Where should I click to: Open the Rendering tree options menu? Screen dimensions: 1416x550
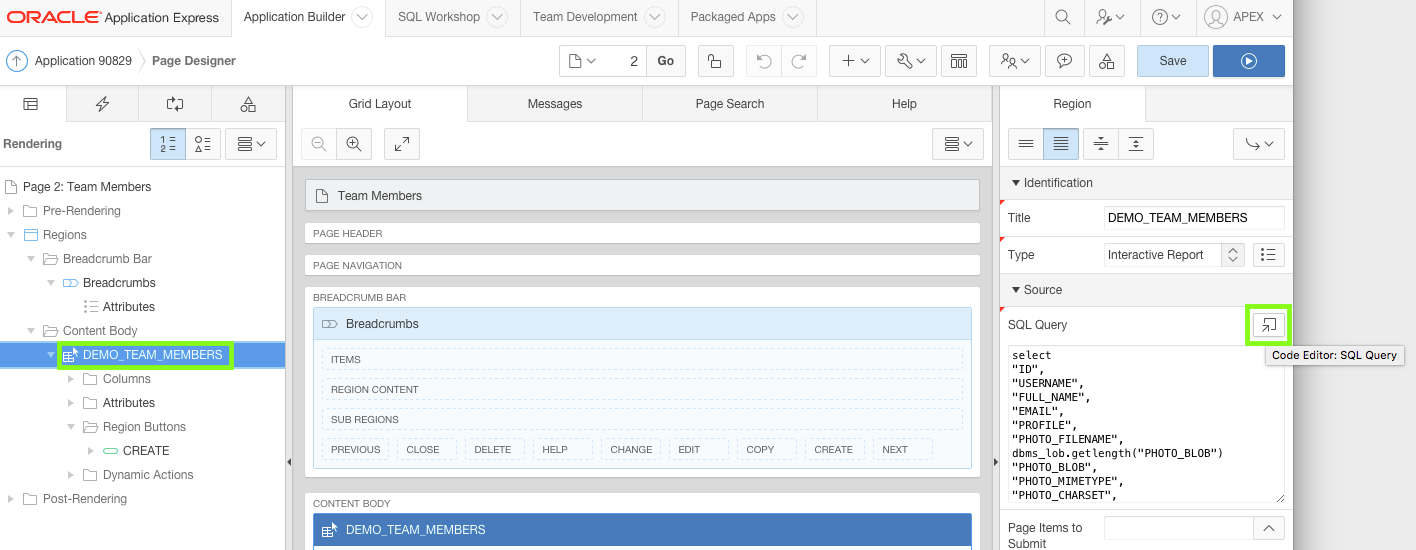pyautogui.click(x=251, y=144)
